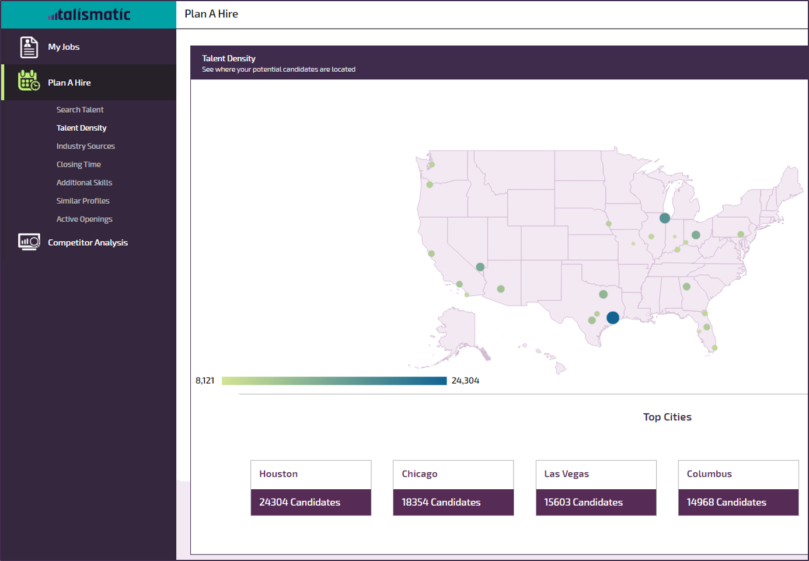Open Search Talent submenu item
This screenshot has width=809, height=561.
coord(80,110)
